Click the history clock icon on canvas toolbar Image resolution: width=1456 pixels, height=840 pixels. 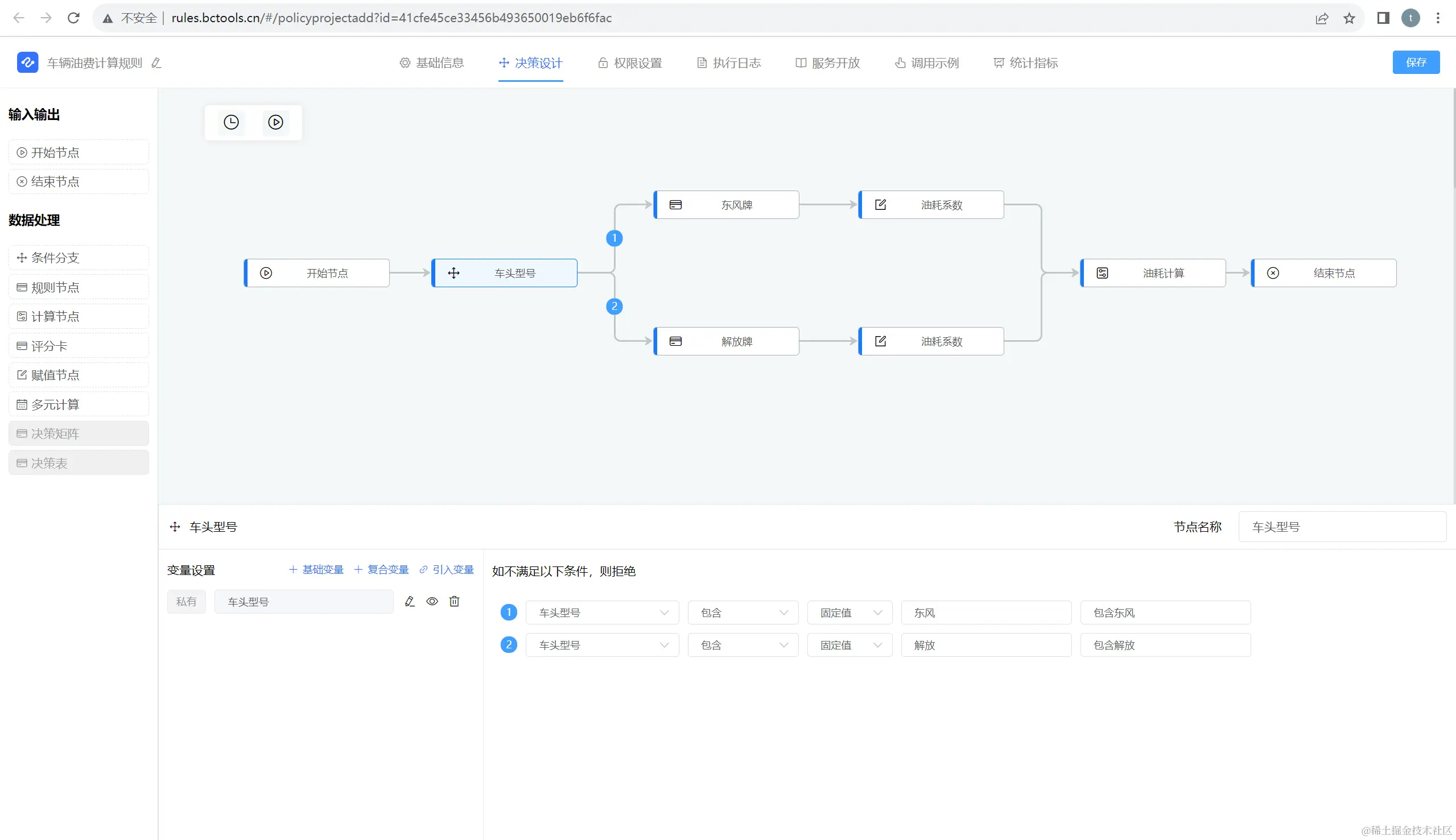(232, 122)
